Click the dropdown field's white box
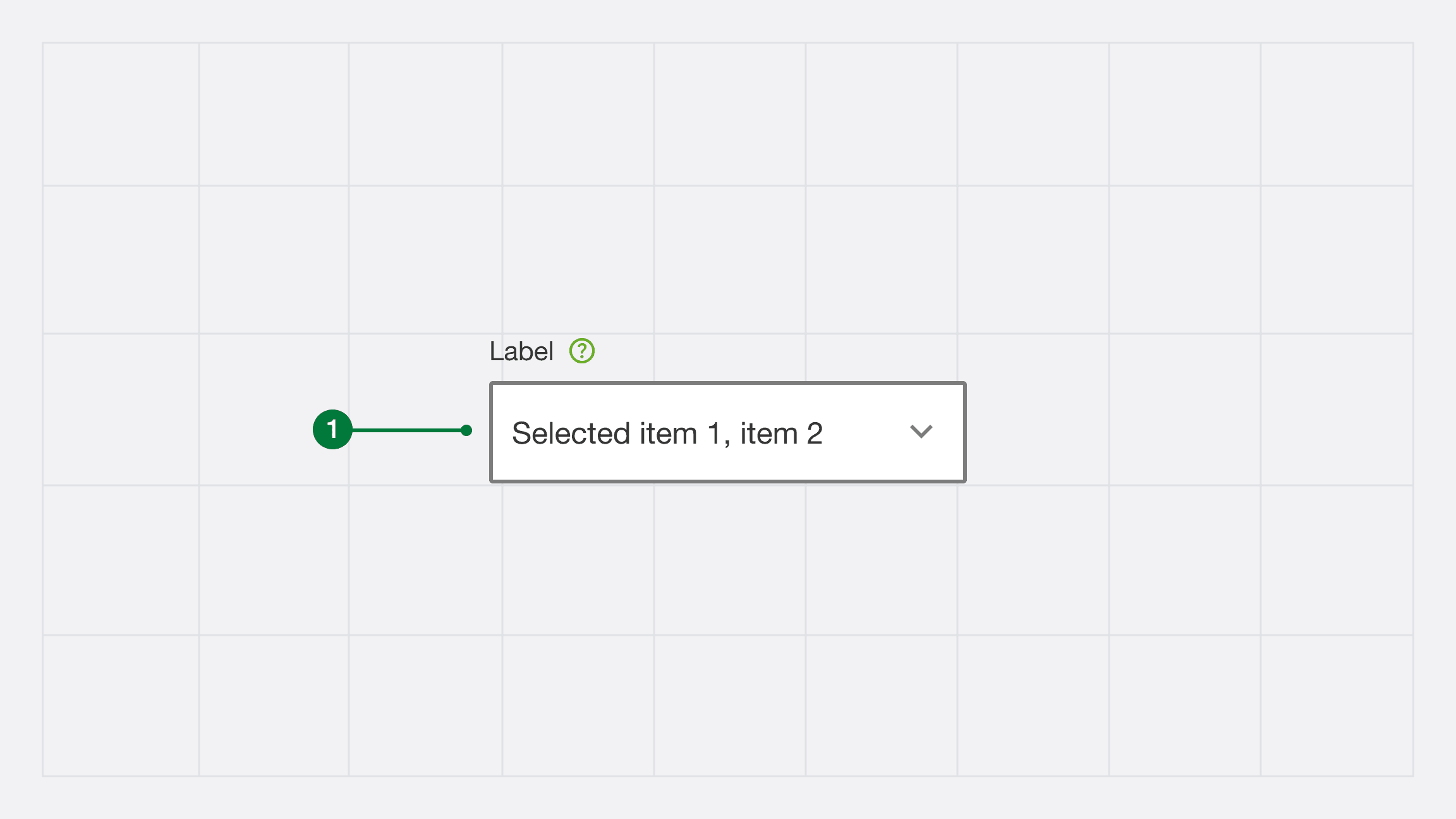Image resolution: width=1456 pixels, height=819 pixels. (727, 432)
